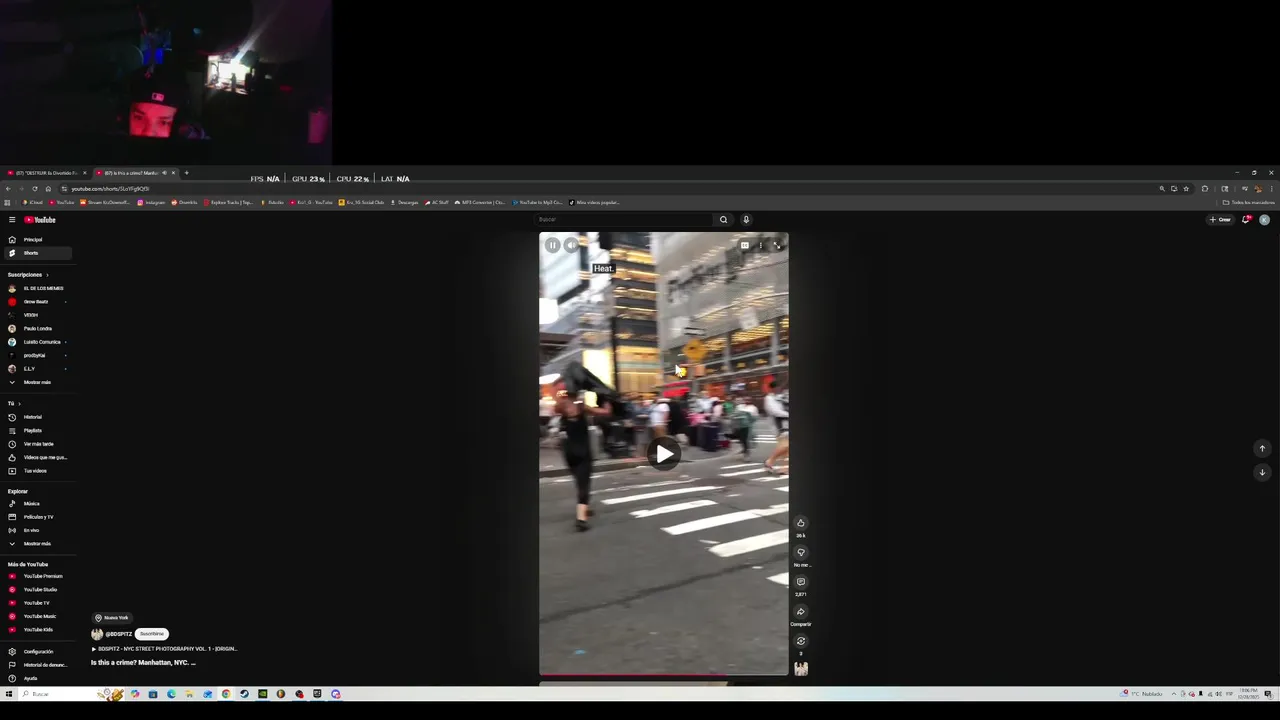The height and width of the screenshot is (720, 1280).
Task: Show more subscriptions with Mostrar más
Action: coord(37,382)
